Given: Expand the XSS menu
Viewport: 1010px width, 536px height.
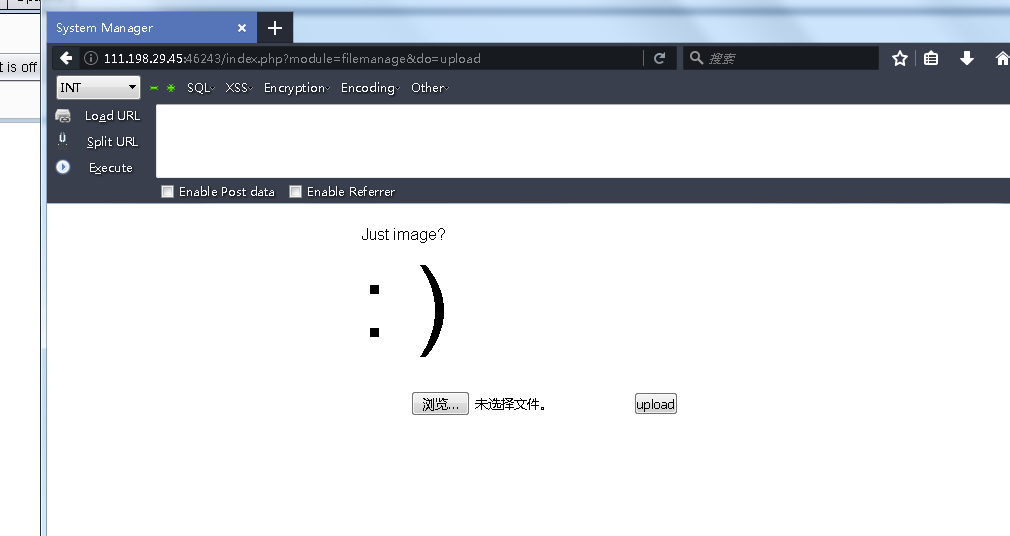Looking at the screenshot, I should click(239, 88).
